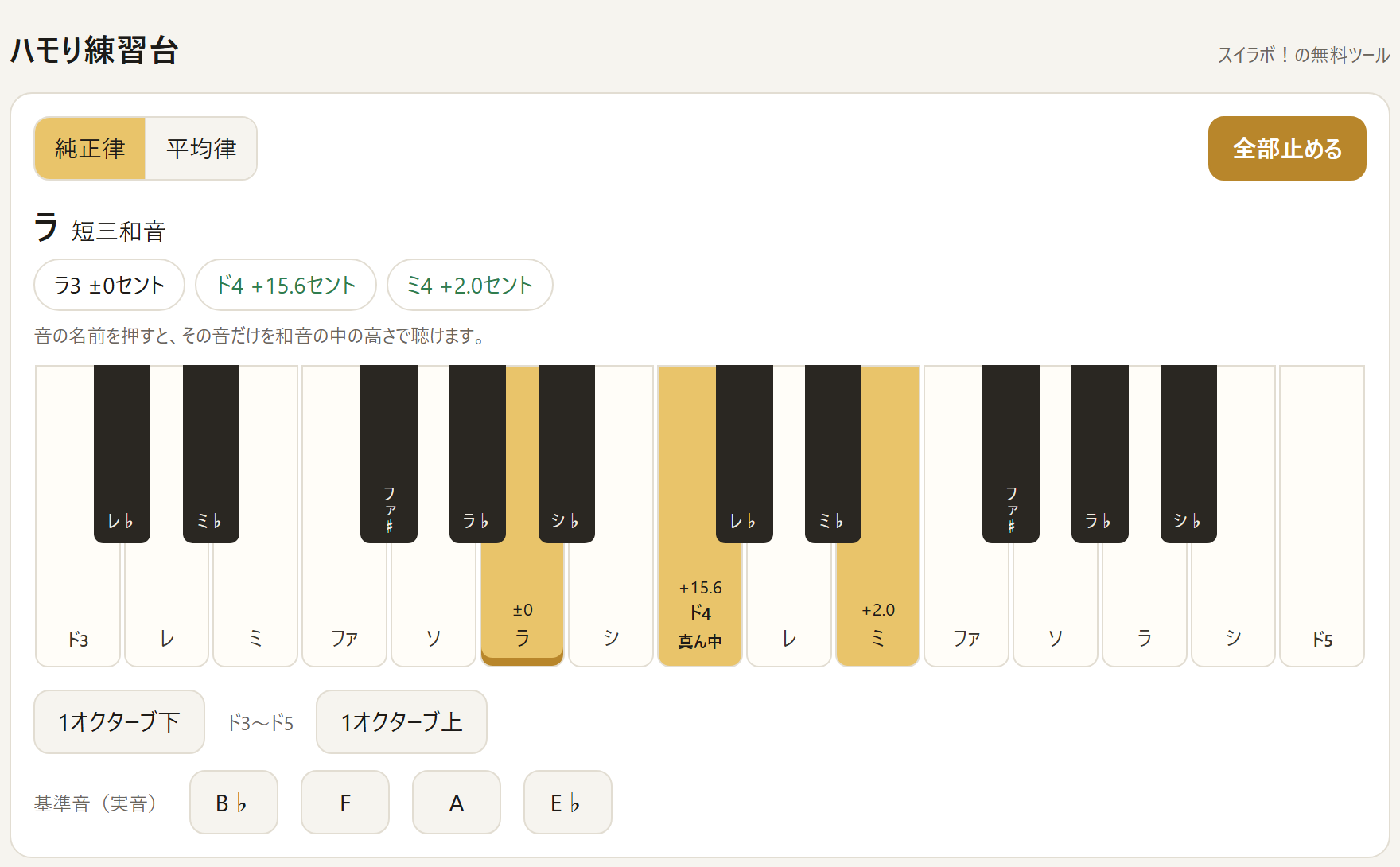Shift keyboard down with 1オクターブ下

pos(119,721)
